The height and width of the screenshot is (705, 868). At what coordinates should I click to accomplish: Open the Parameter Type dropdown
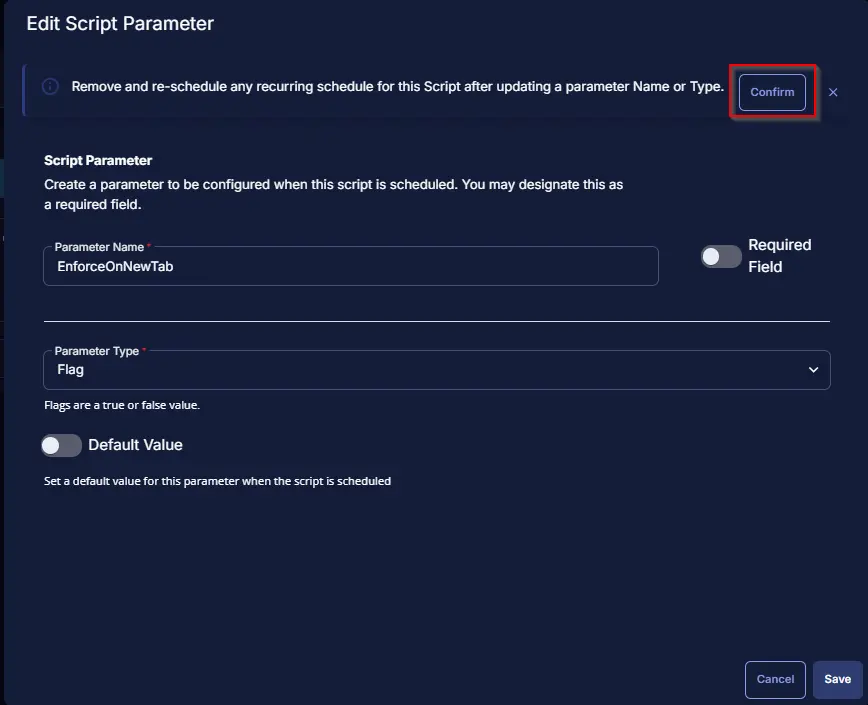pos(437,370)
